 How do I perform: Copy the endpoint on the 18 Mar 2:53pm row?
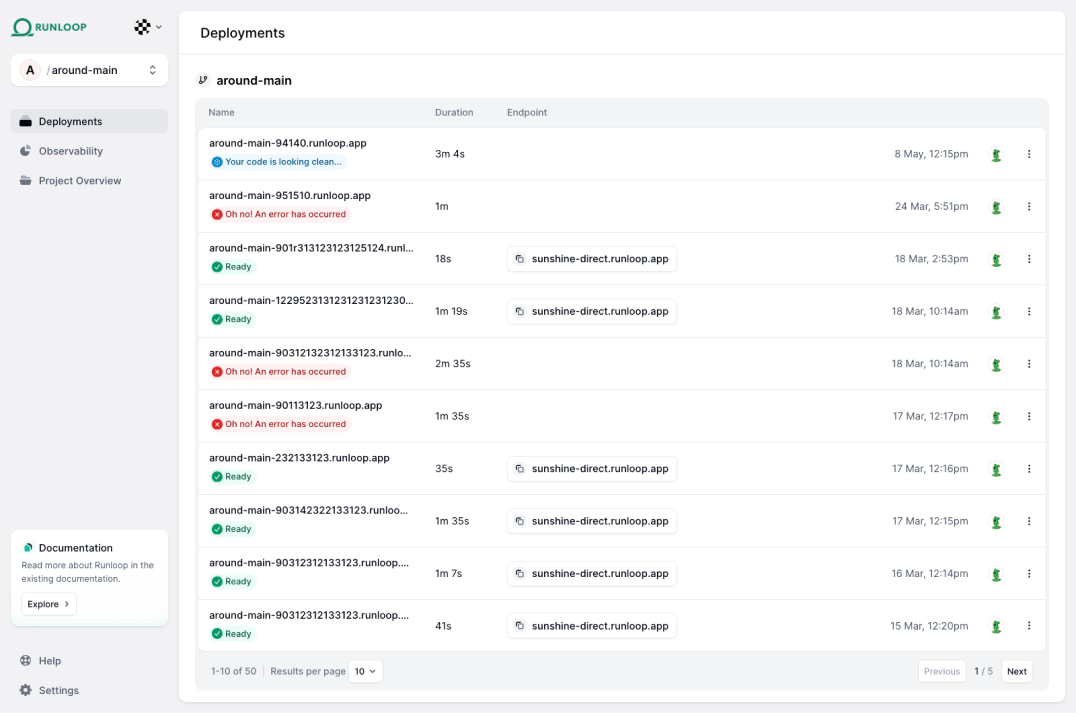tap(520, 259)
